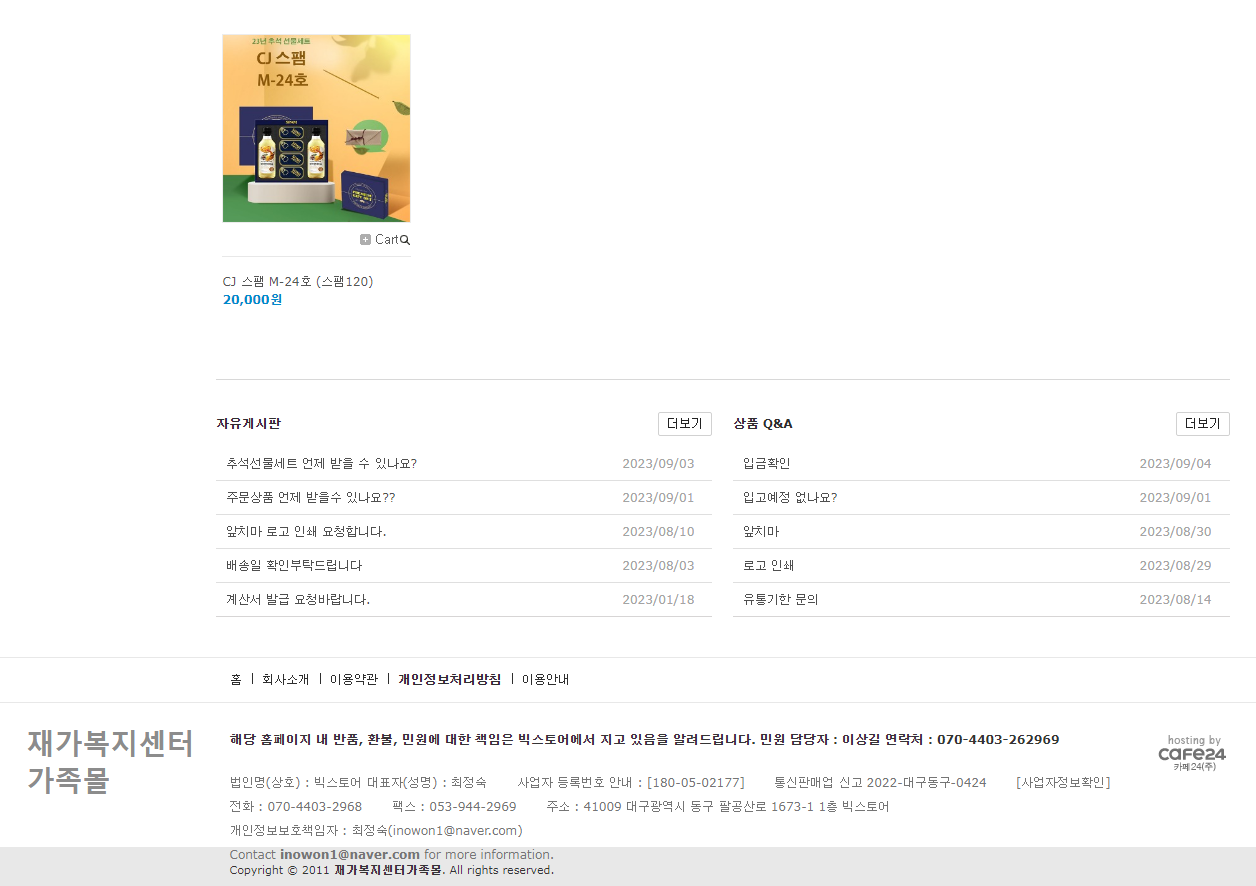Open the CJ 스팸 M-24호 product image
Screen dimensions: 1256x886
pos(316,128)
